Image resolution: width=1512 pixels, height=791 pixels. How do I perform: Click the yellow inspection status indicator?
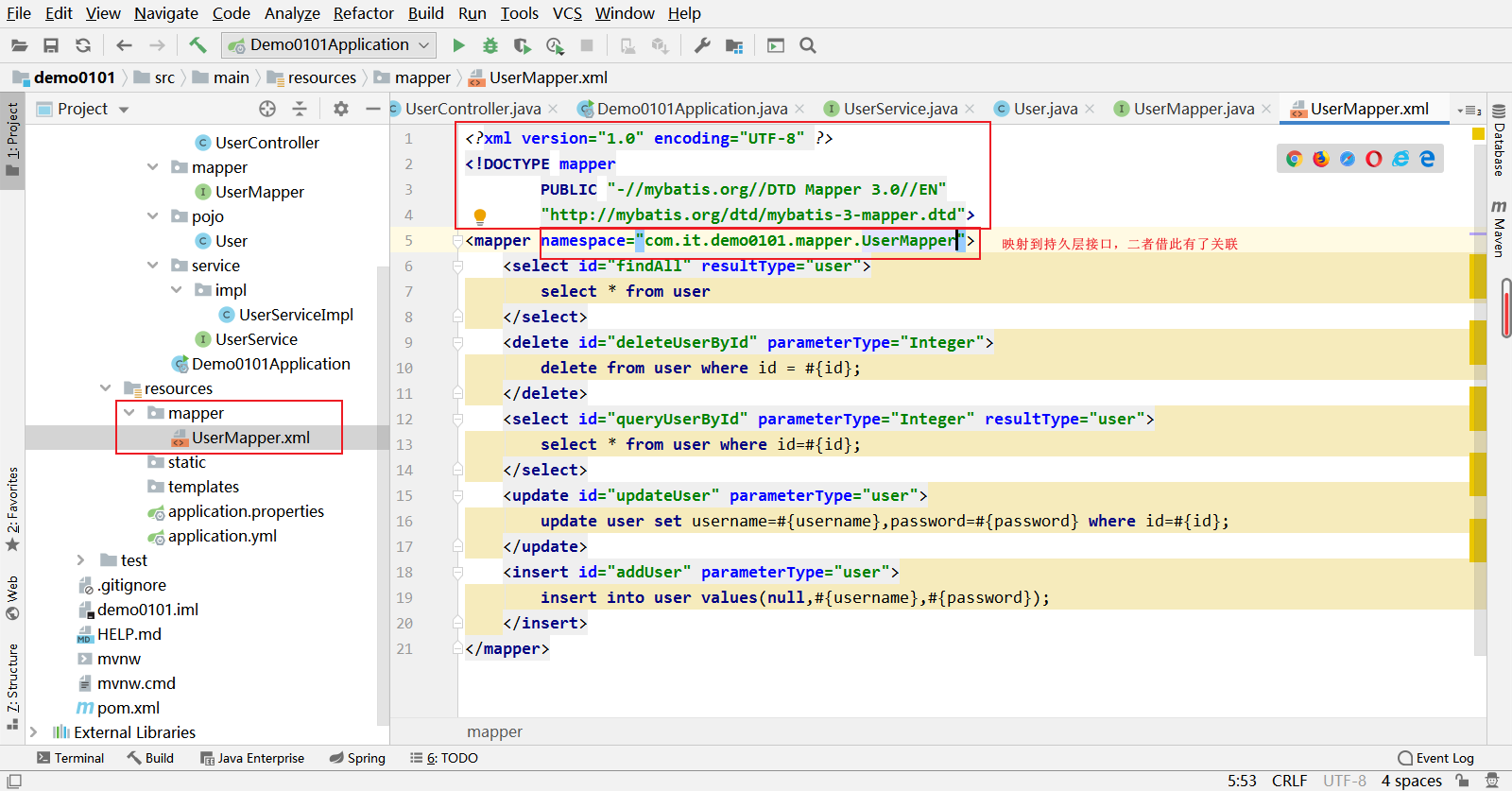click(1479, 134)
